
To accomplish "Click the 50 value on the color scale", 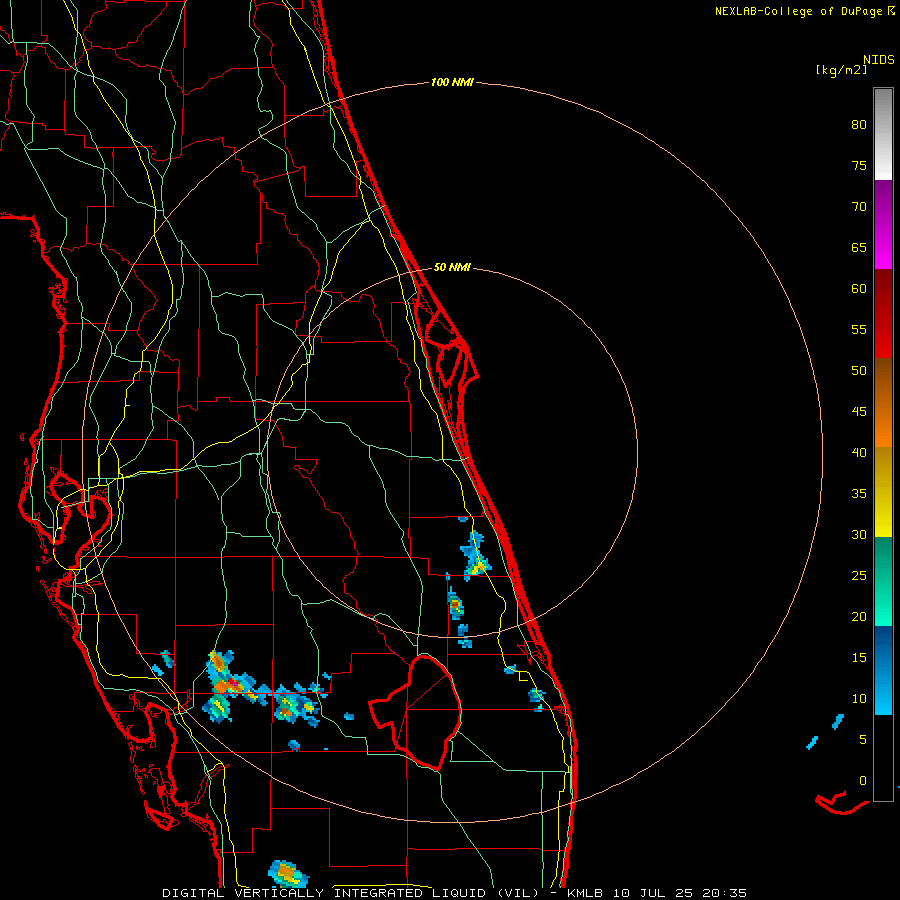I will pyautogui.click(x=859, y=371).
